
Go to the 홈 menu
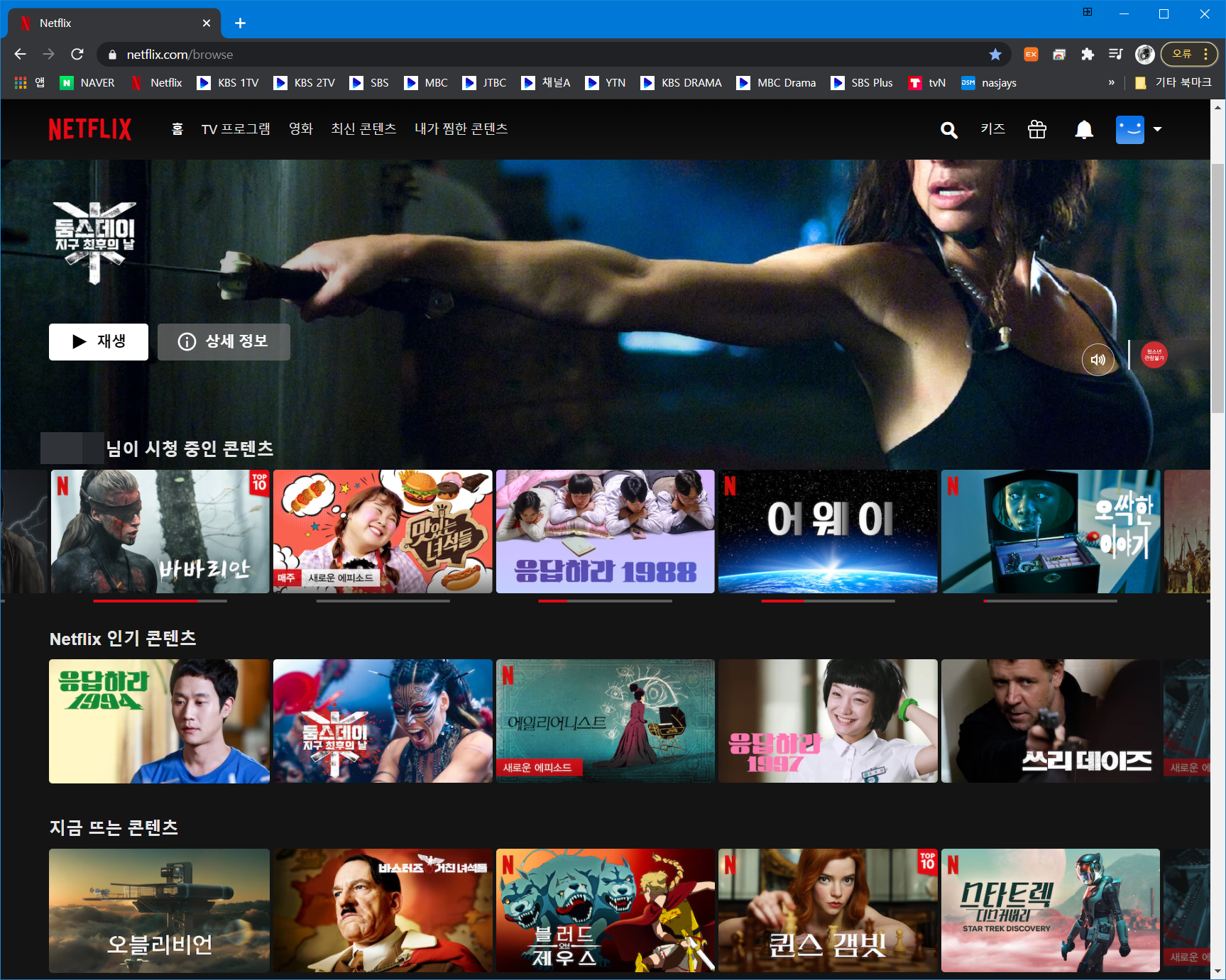[x=177, y=129]
